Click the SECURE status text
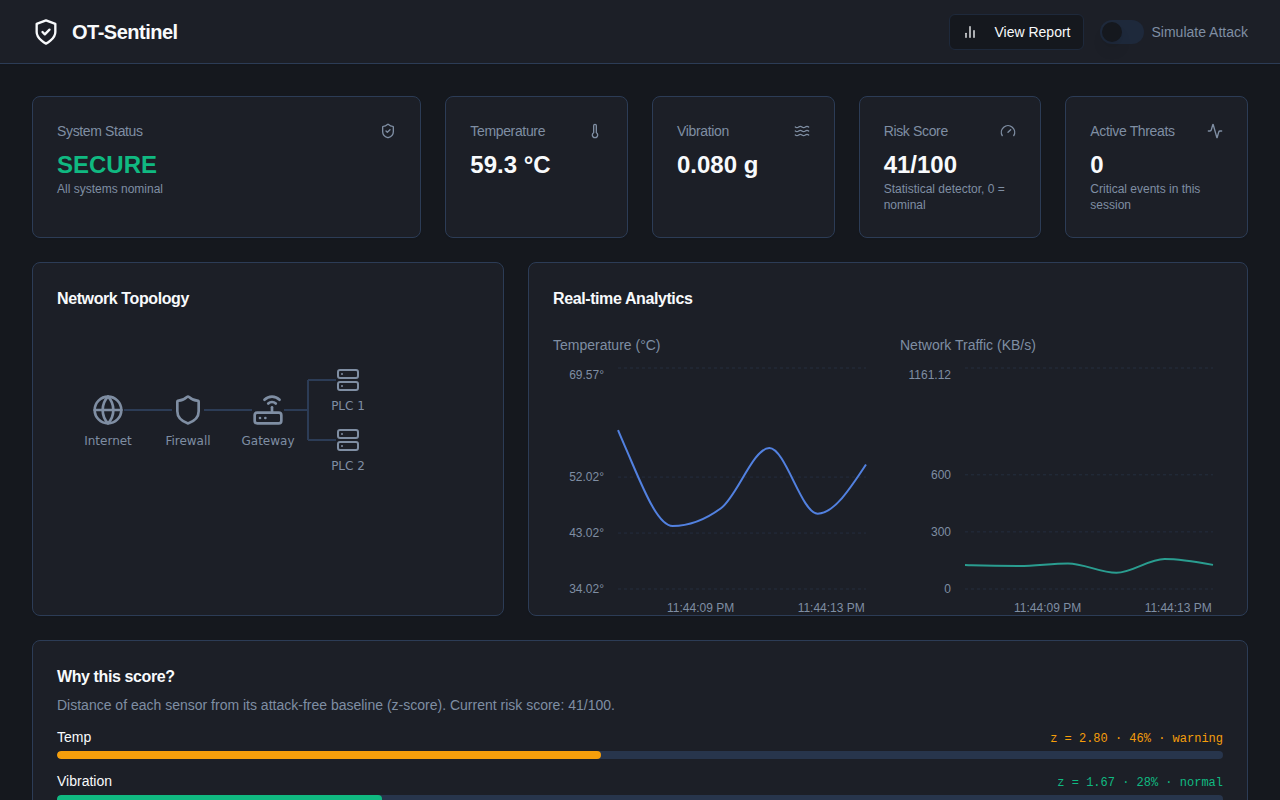Screen dimensions: 1280x800 pos(107,165)
